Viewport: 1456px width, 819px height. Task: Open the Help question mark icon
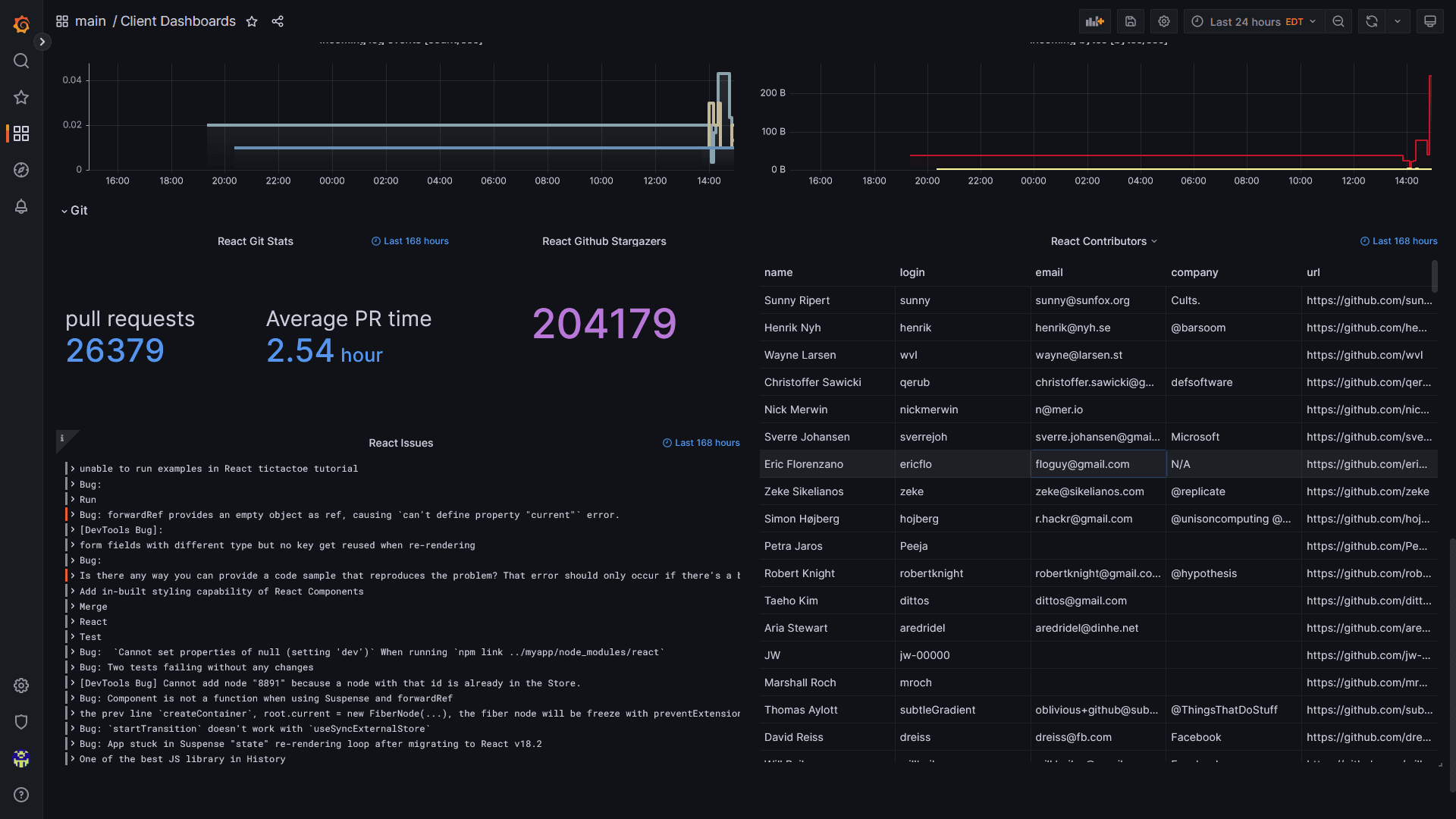coord(21,795)
